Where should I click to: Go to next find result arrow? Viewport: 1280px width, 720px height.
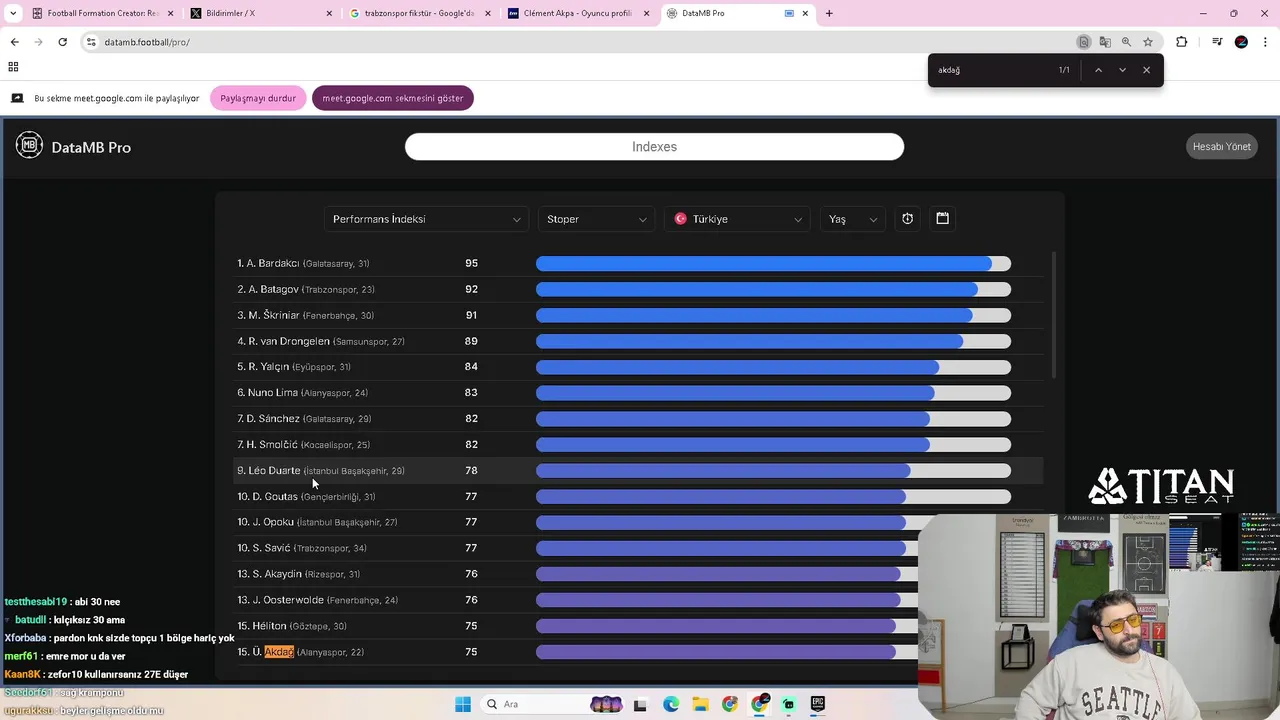click(1122, 70)
